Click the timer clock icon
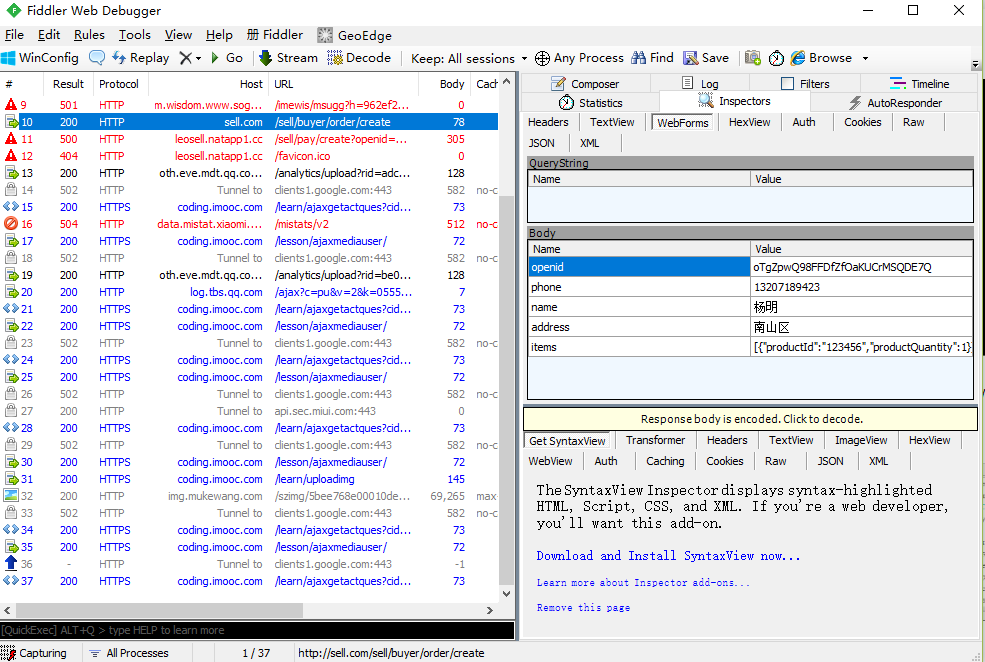The height and width of the screenshot is (662, 985). click(776, 58)
